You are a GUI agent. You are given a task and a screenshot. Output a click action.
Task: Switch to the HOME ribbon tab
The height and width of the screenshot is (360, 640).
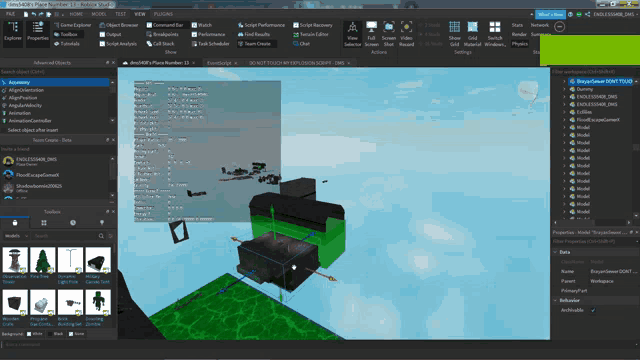[76, 14]
